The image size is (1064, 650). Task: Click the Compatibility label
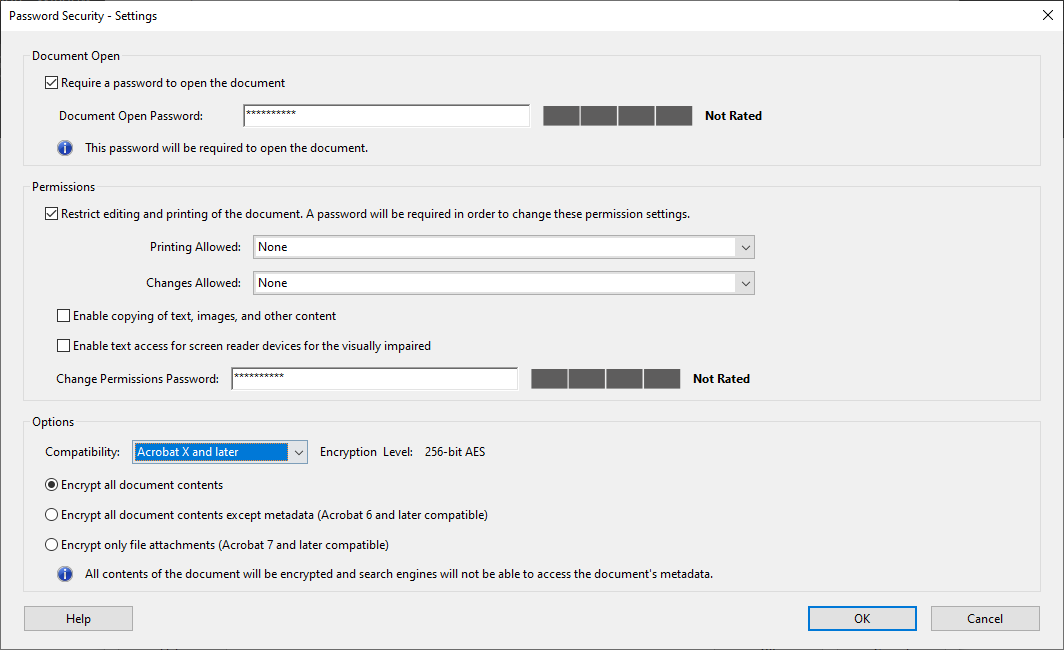(83, 452)
